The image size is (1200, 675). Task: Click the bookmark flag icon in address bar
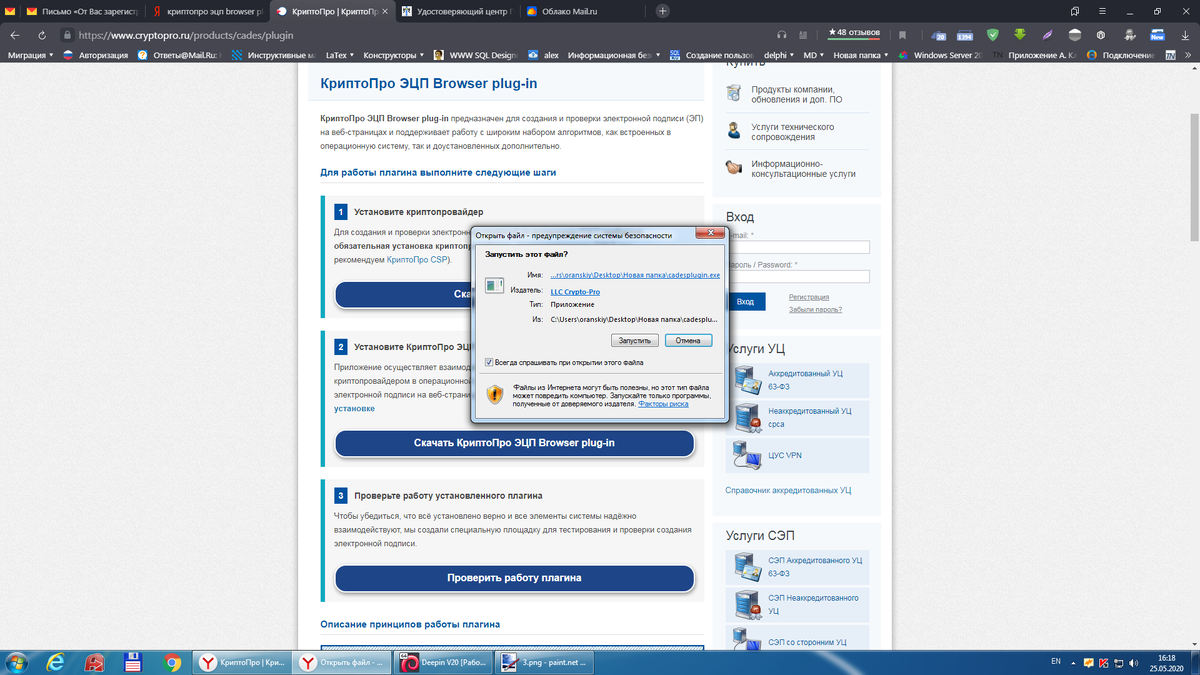point(903,34)
